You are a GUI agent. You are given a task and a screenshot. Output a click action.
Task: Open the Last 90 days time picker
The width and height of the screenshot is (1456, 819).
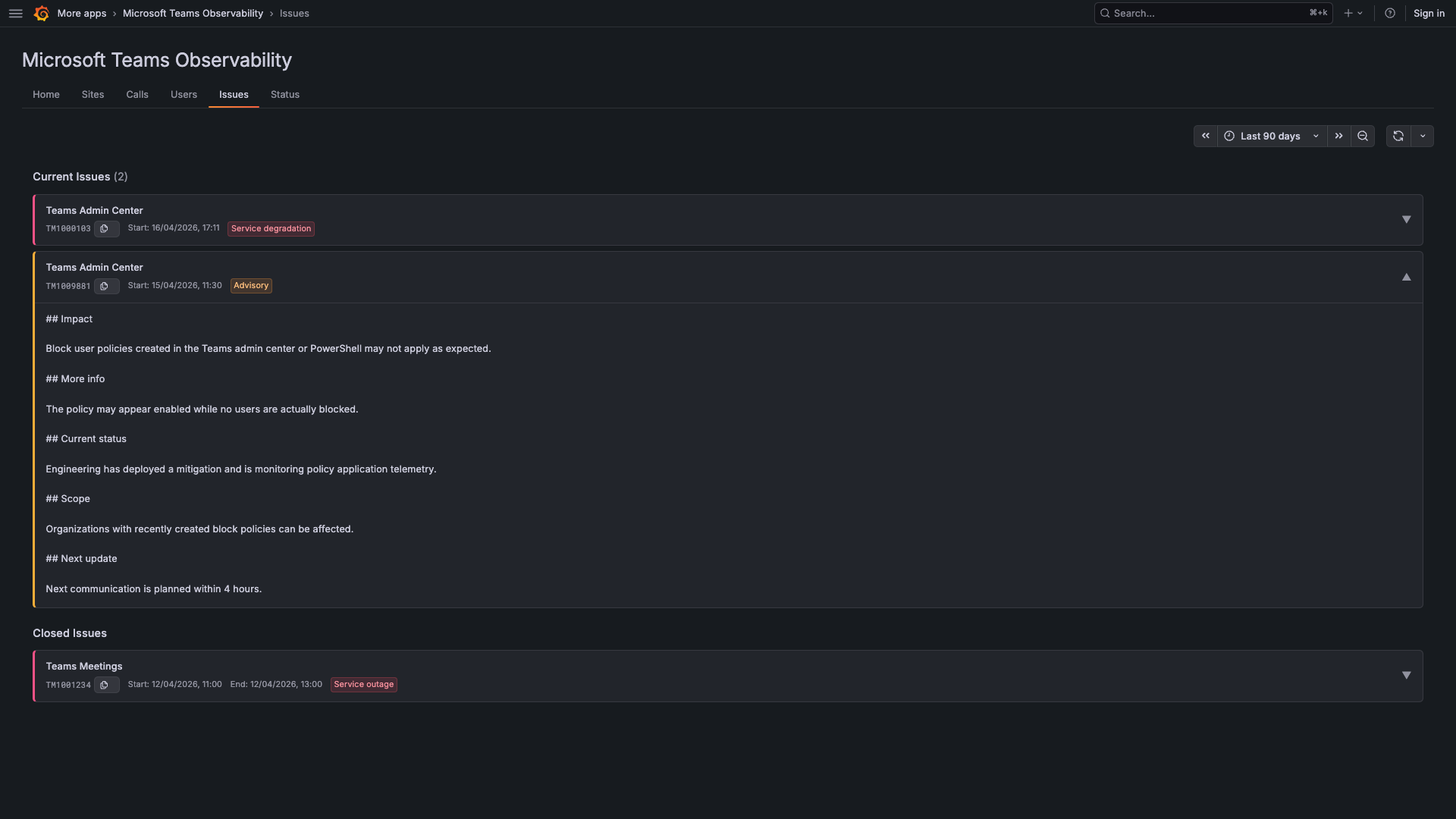[1272, 136]
